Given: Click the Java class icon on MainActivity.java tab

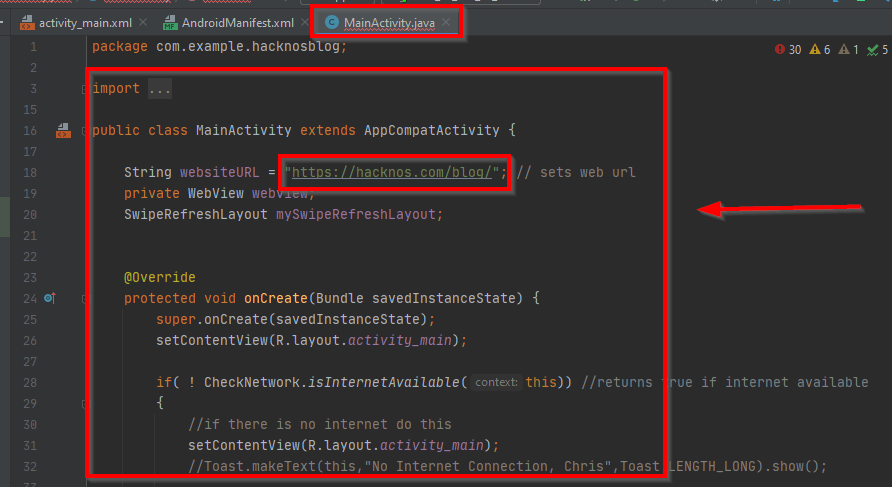Looking at the screenshot, I should tap(332, 22).
